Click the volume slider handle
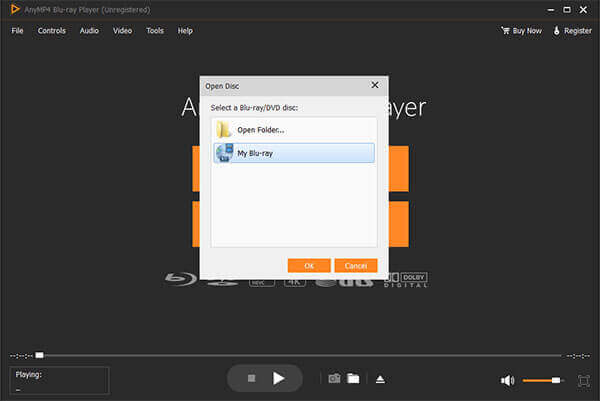This screenshot has height=401, width=600. coord(556,380)
